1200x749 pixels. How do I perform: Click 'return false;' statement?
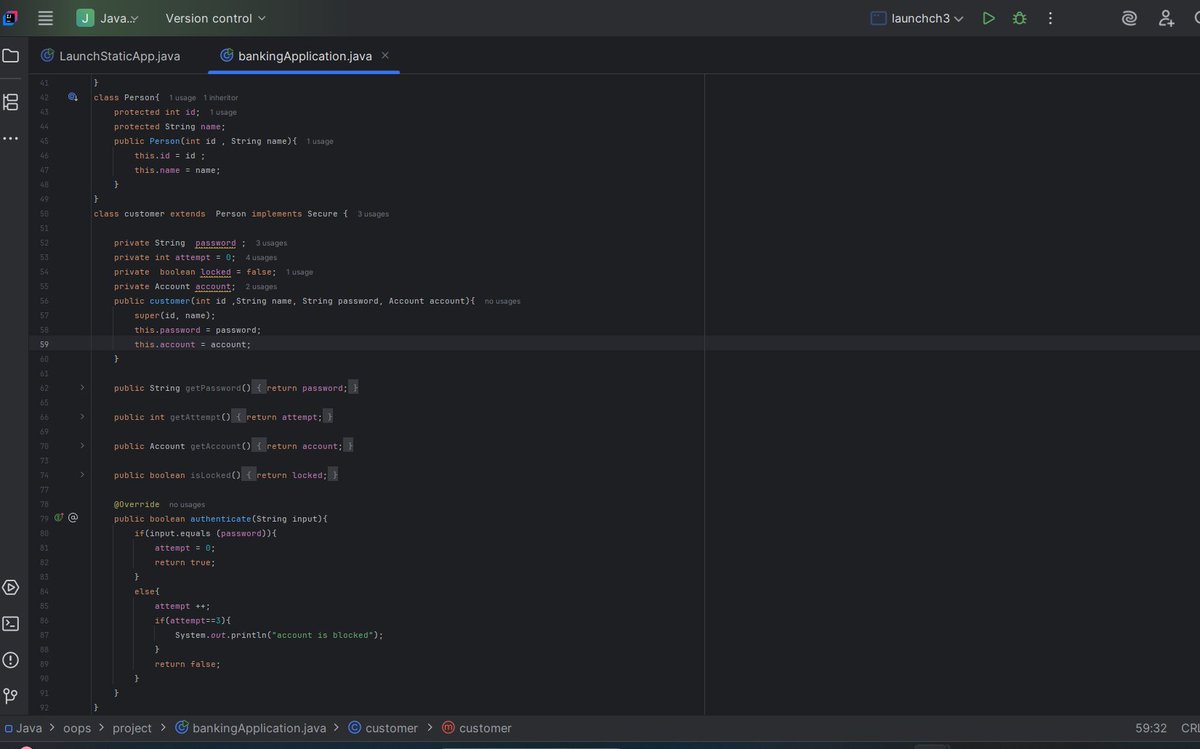click(187, 664)
